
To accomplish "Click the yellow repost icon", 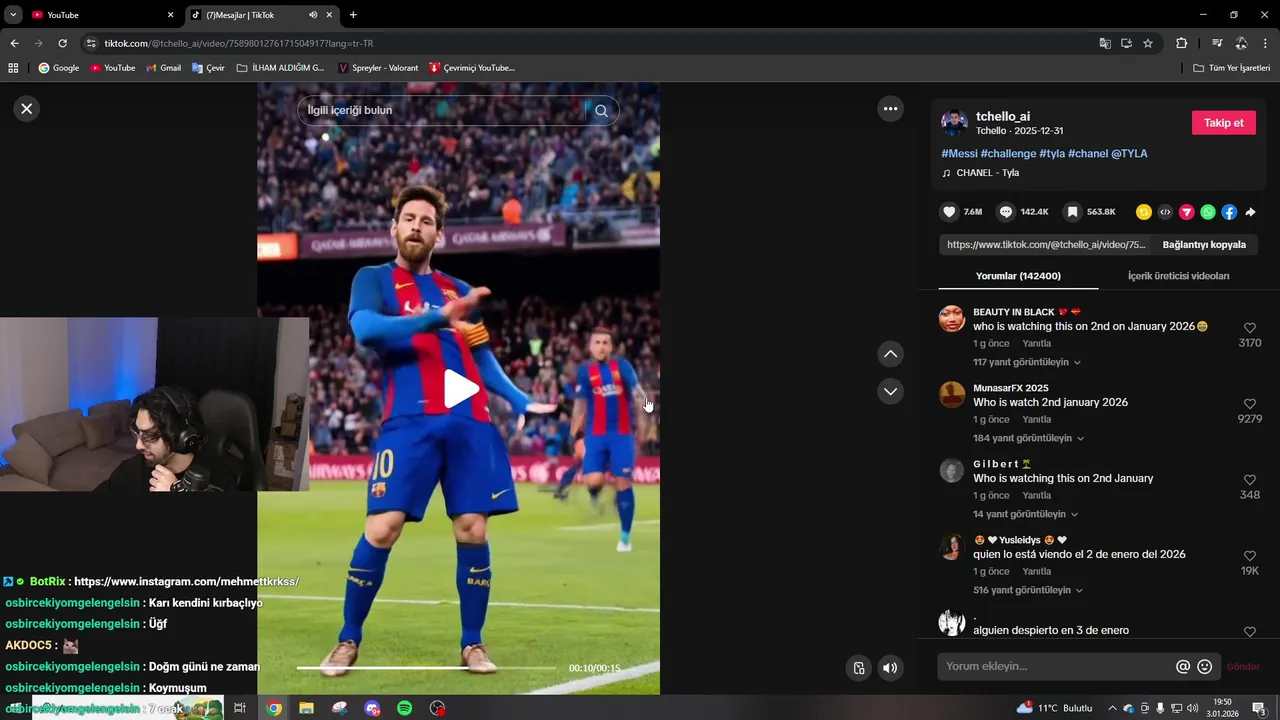I will point(1144,212).
